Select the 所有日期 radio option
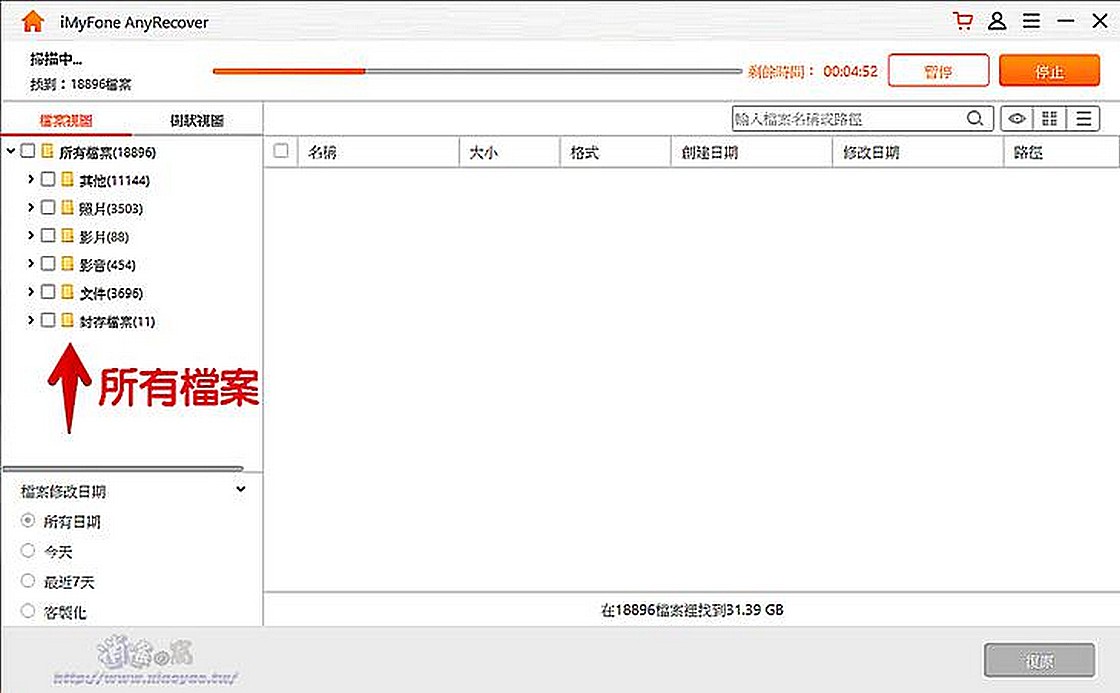 coord(28,520)
